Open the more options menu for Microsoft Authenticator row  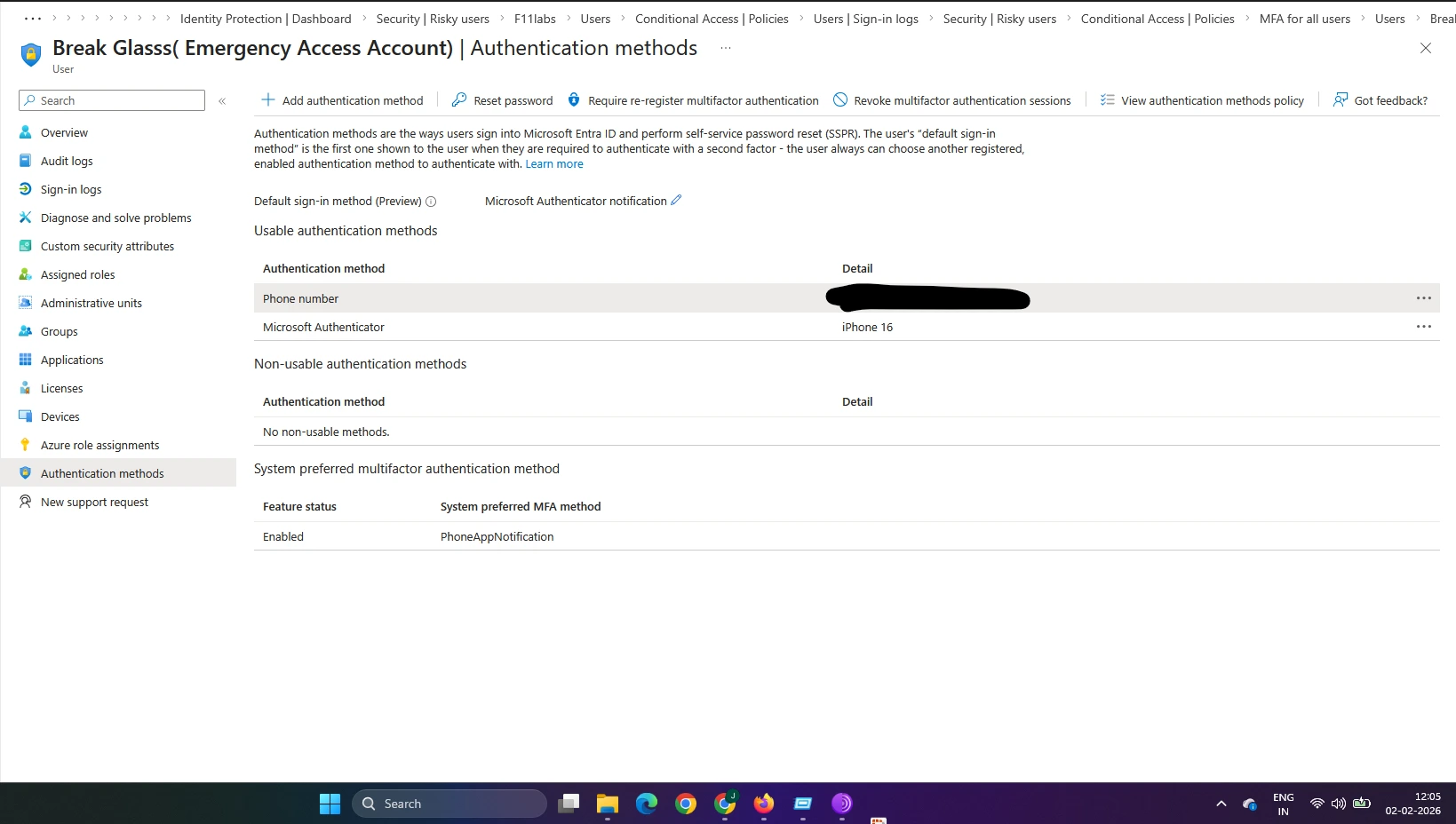[x=1423, y=327]
